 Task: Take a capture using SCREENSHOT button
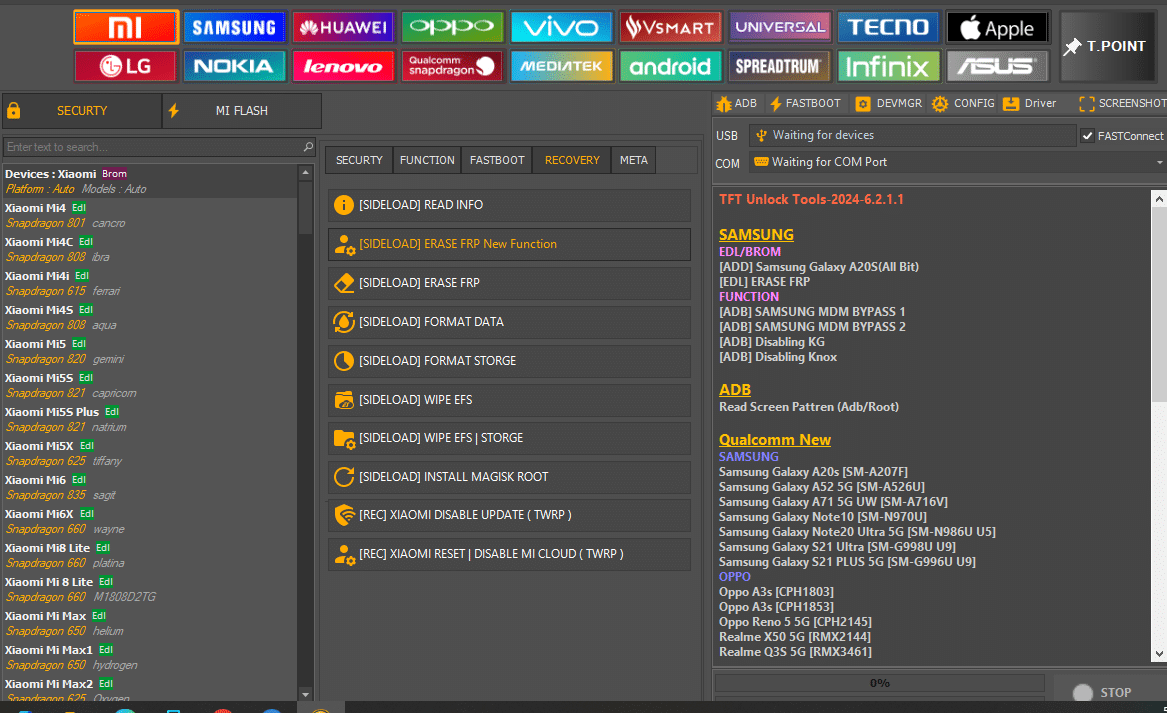pyautogui.click(x=1122, y=103)
